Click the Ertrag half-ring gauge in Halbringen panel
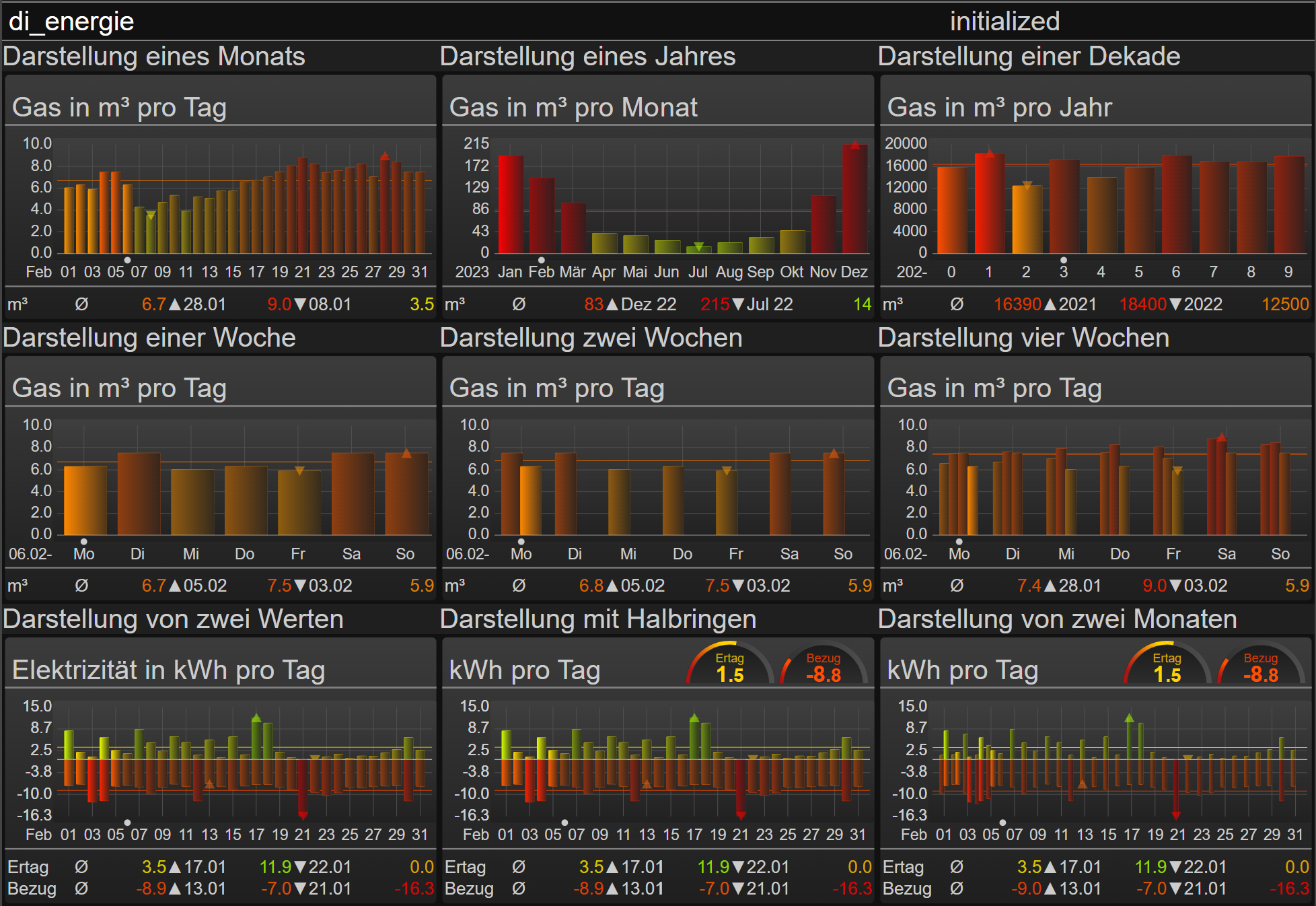1316x906 pixels. (730, 666)
